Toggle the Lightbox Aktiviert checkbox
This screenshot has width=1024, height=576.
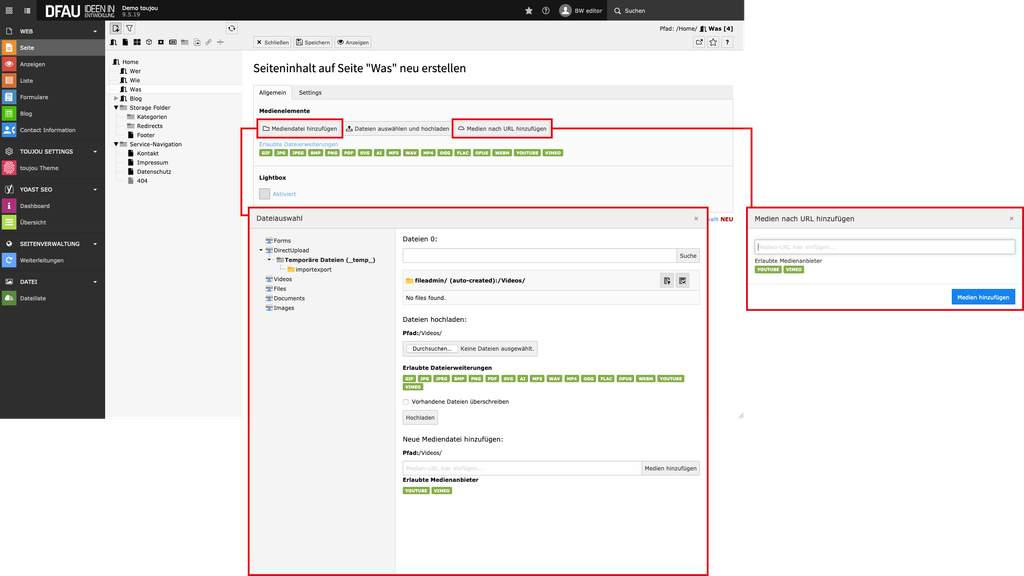point(265,193)
